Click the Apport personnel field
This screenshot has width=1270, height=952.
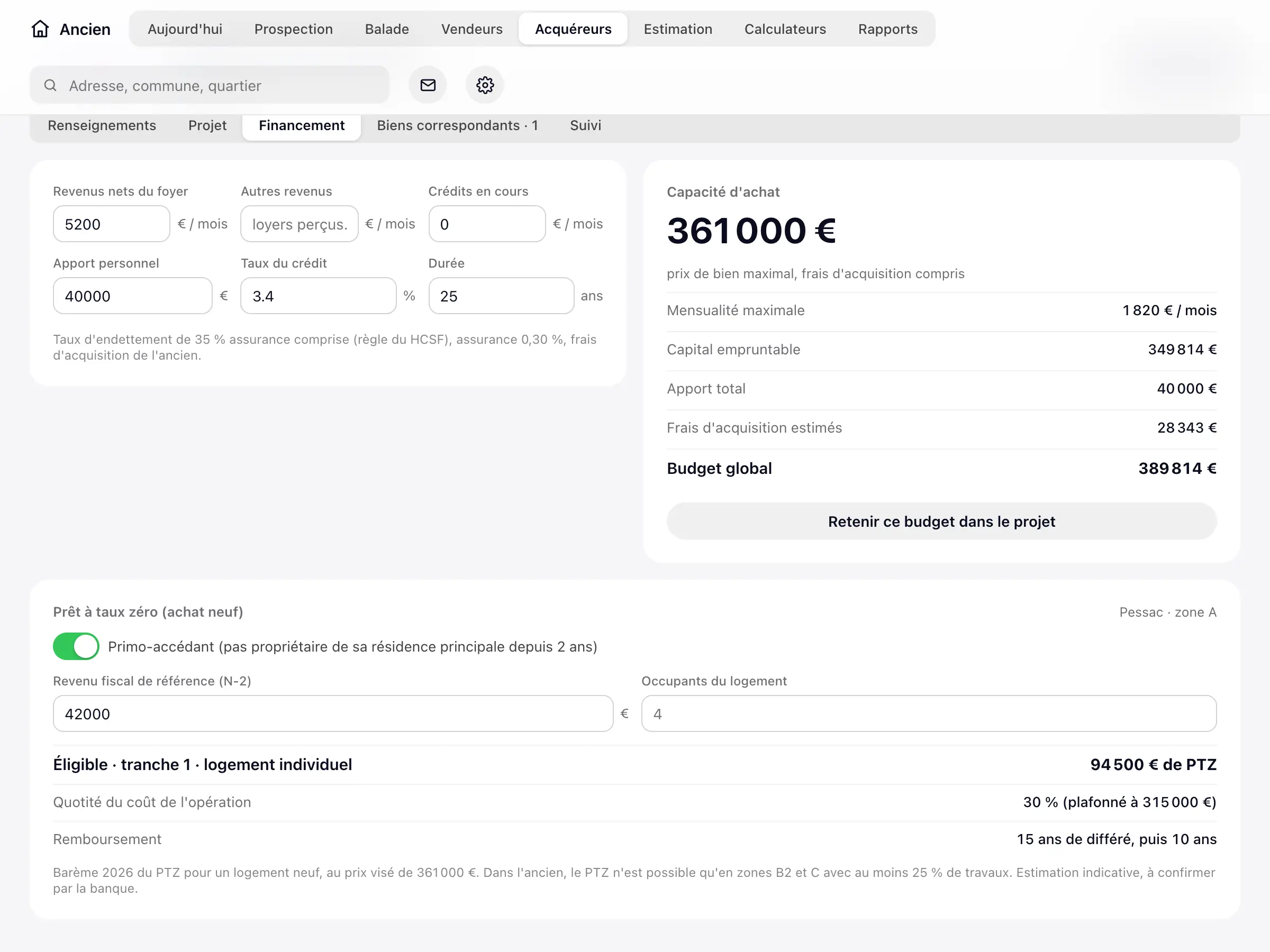click(133, 296)
